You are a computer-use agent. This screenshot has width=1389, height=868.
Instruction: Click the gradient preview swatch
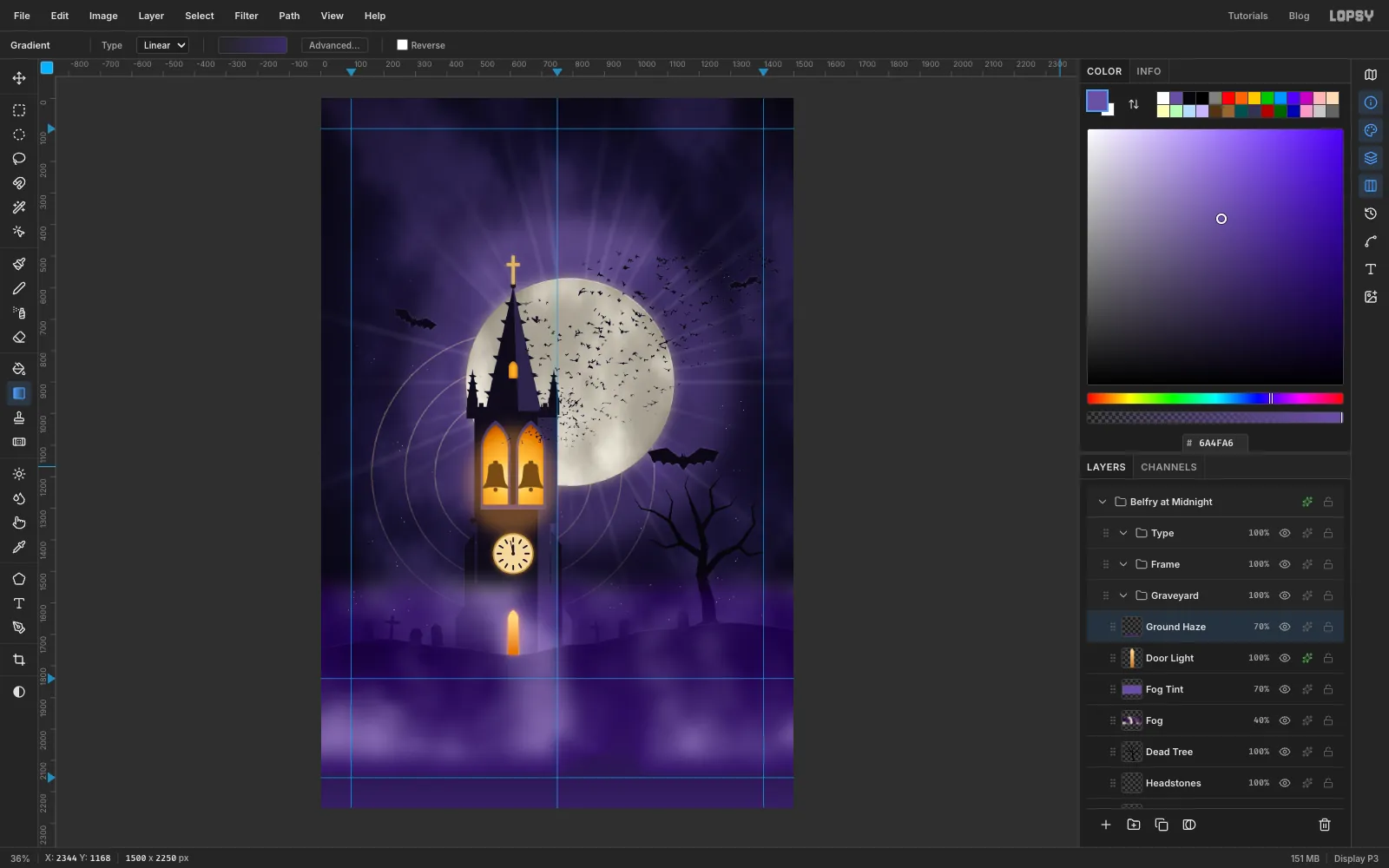pyautogui.click(x=252, y=45)
